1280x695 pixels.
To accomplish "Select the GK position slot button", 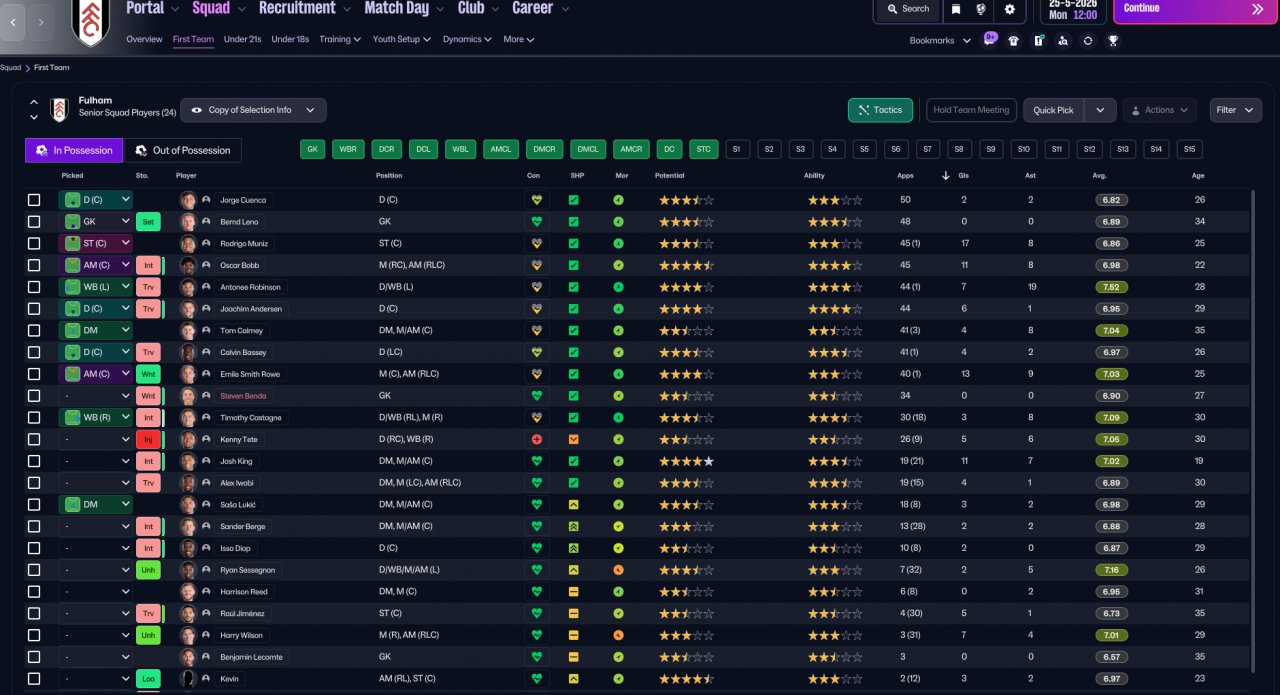I will point(313,150).
